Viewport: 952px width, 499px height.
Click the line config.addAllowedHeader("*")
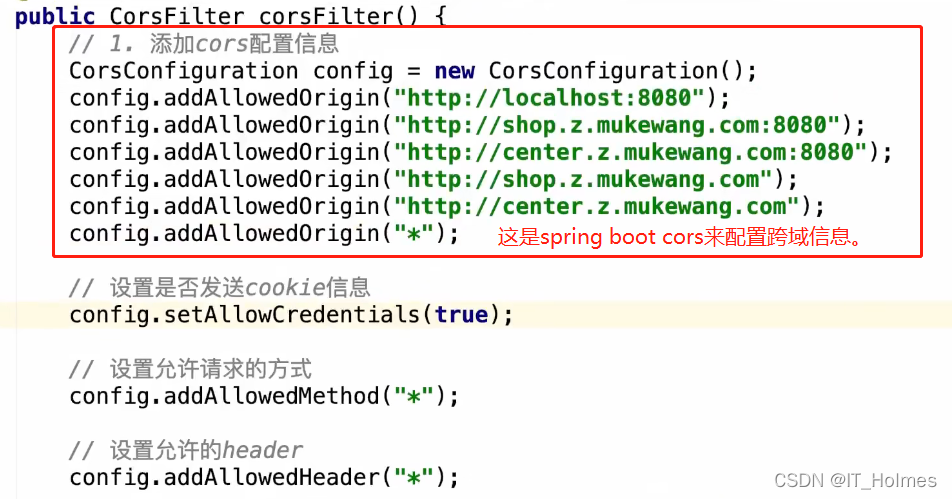pyautogui.click(x=264, y=478)
